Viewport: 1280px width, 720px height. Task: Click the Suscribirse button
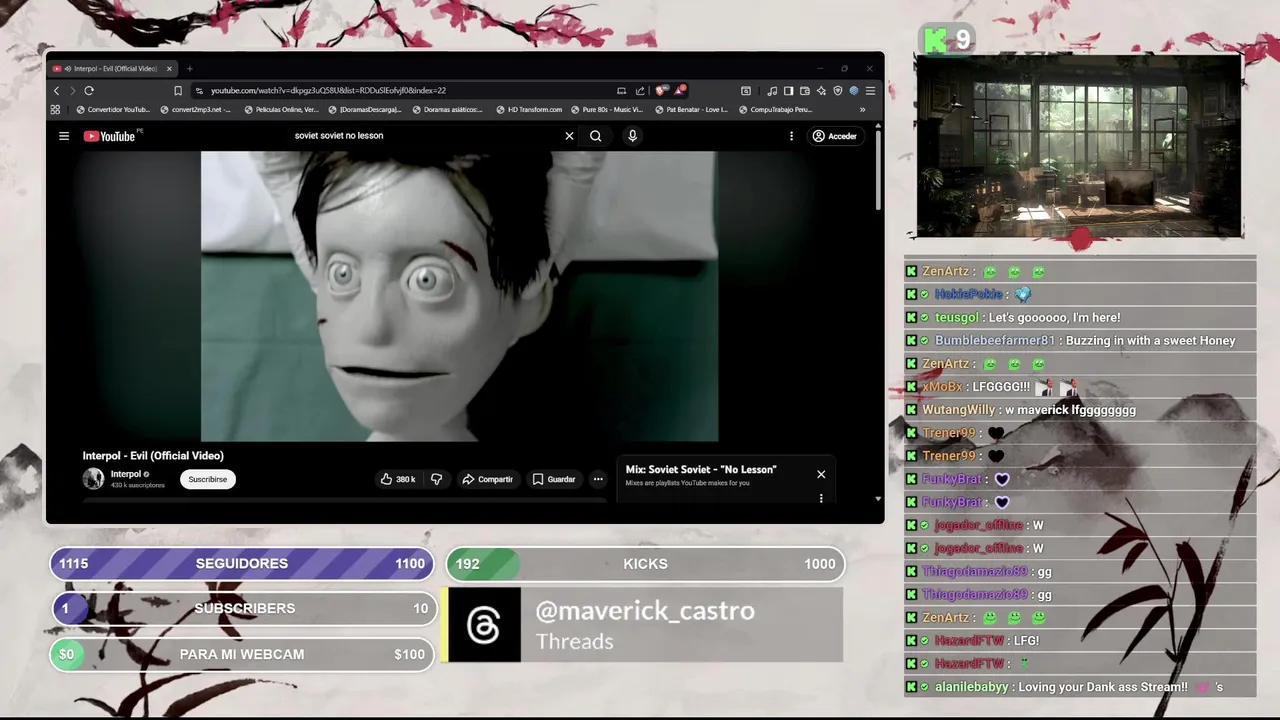[208, 479]
